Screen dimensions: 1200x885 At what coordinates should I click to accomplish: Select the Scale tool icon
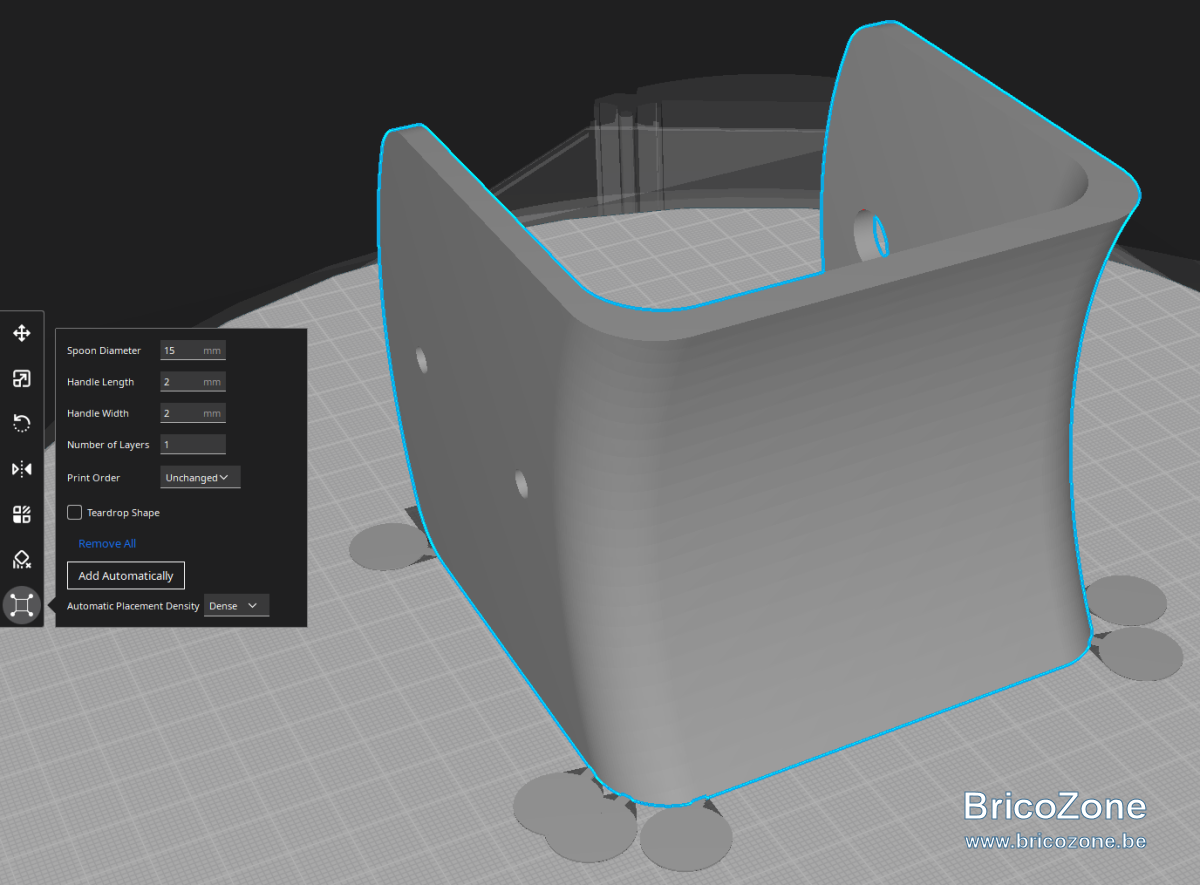(x=21, y=378)
